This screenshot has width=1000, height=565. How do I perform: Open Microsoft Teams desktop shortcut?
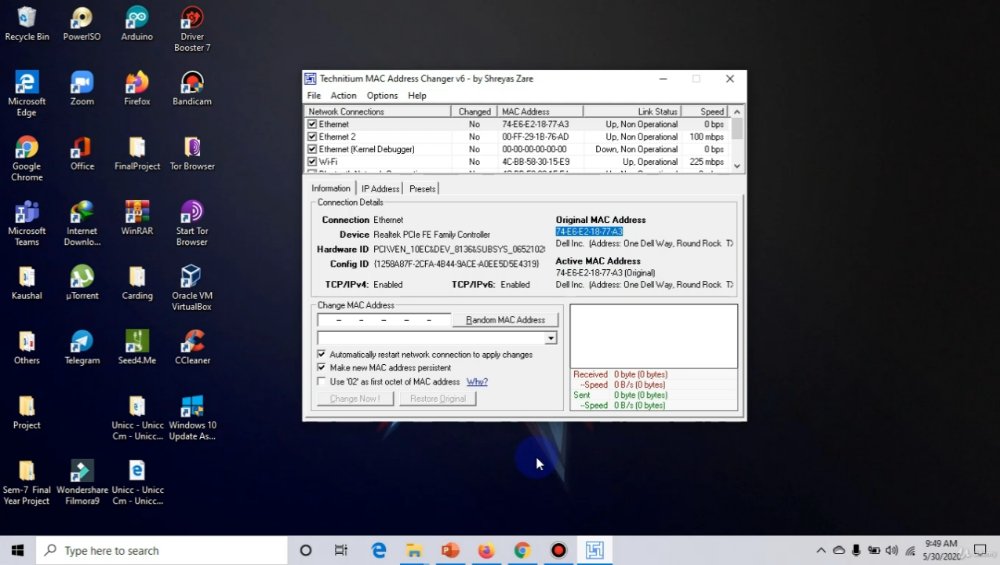click(27, 223)
